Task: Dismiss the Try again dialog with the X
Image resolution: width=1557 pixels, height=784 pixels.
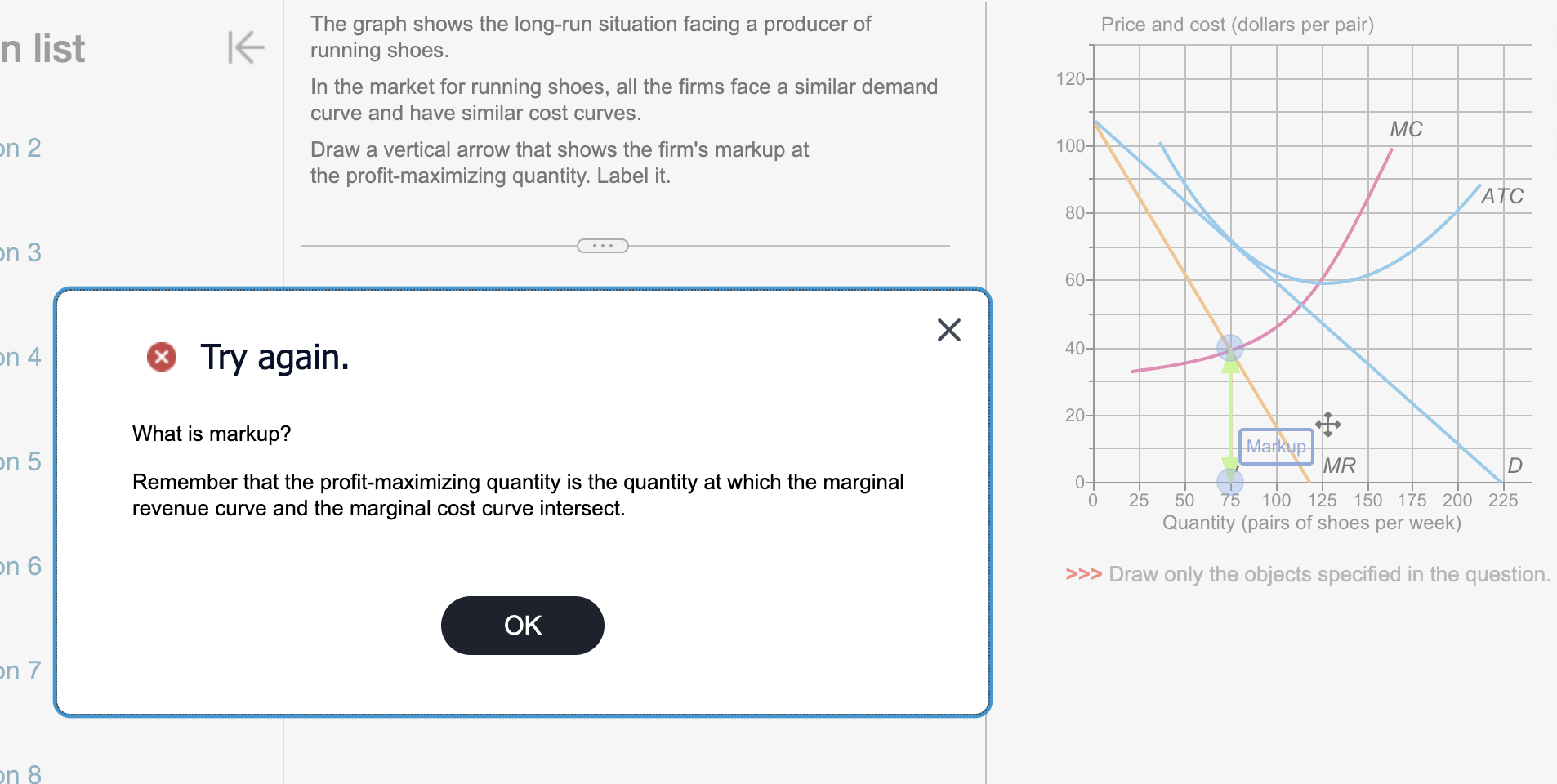Action: 948,330
